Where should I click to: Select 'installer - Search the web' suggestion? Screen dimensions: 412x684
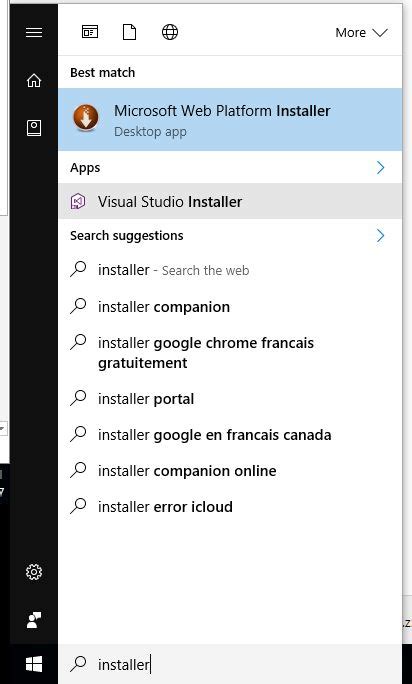(230, 270)
